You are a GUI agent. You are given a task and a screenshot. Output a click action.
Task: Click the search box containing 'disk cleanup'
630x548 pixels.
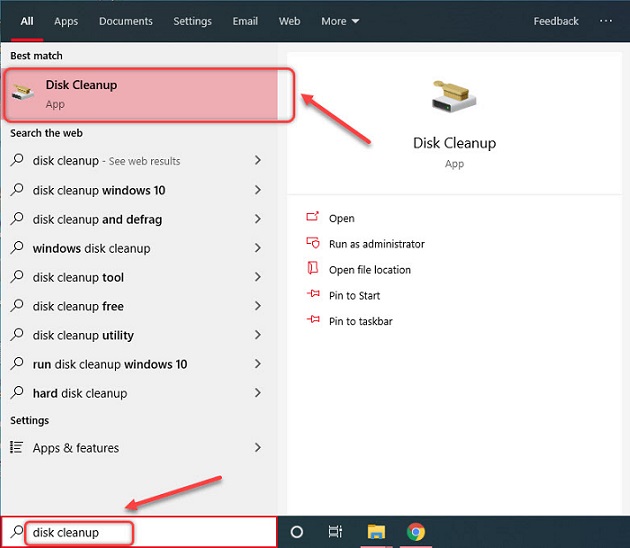click(139, 532)
